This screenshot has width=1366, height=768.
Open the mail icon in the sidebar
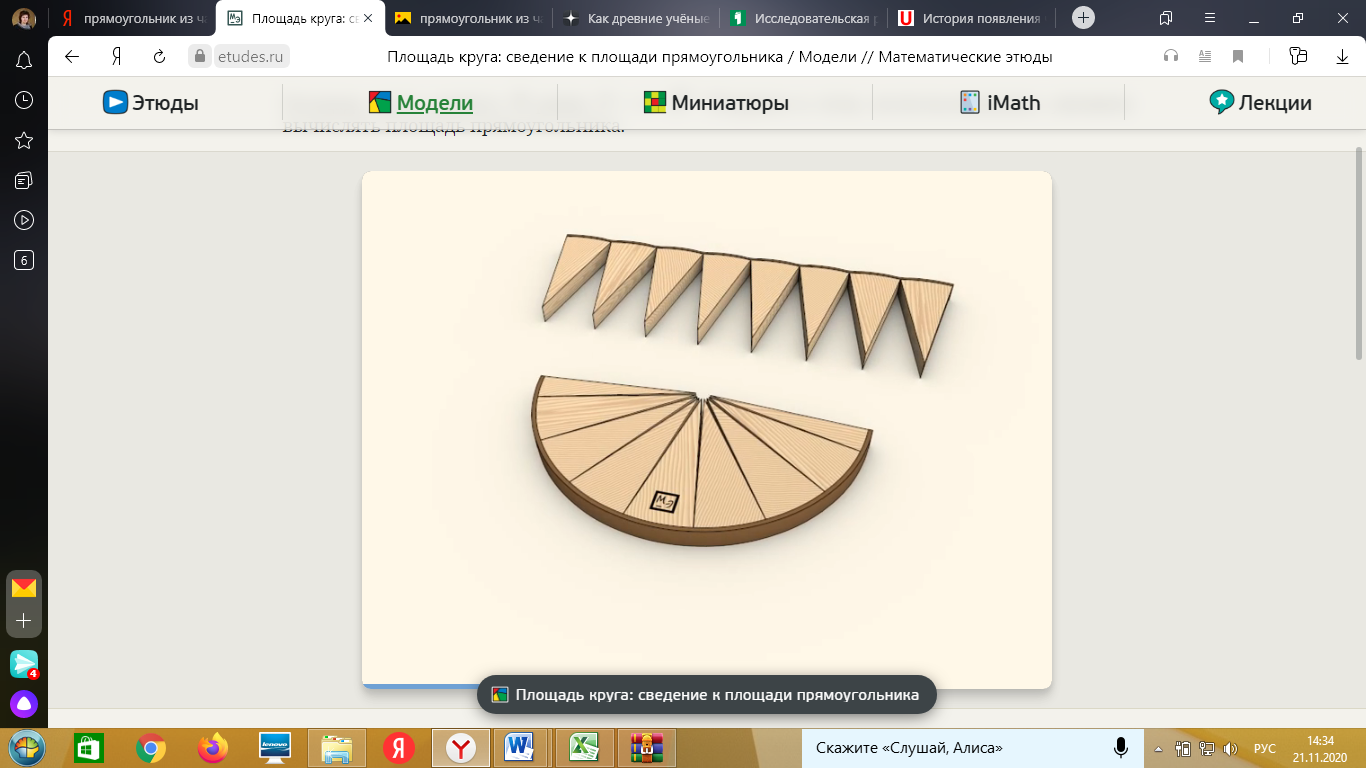point(24,587)
